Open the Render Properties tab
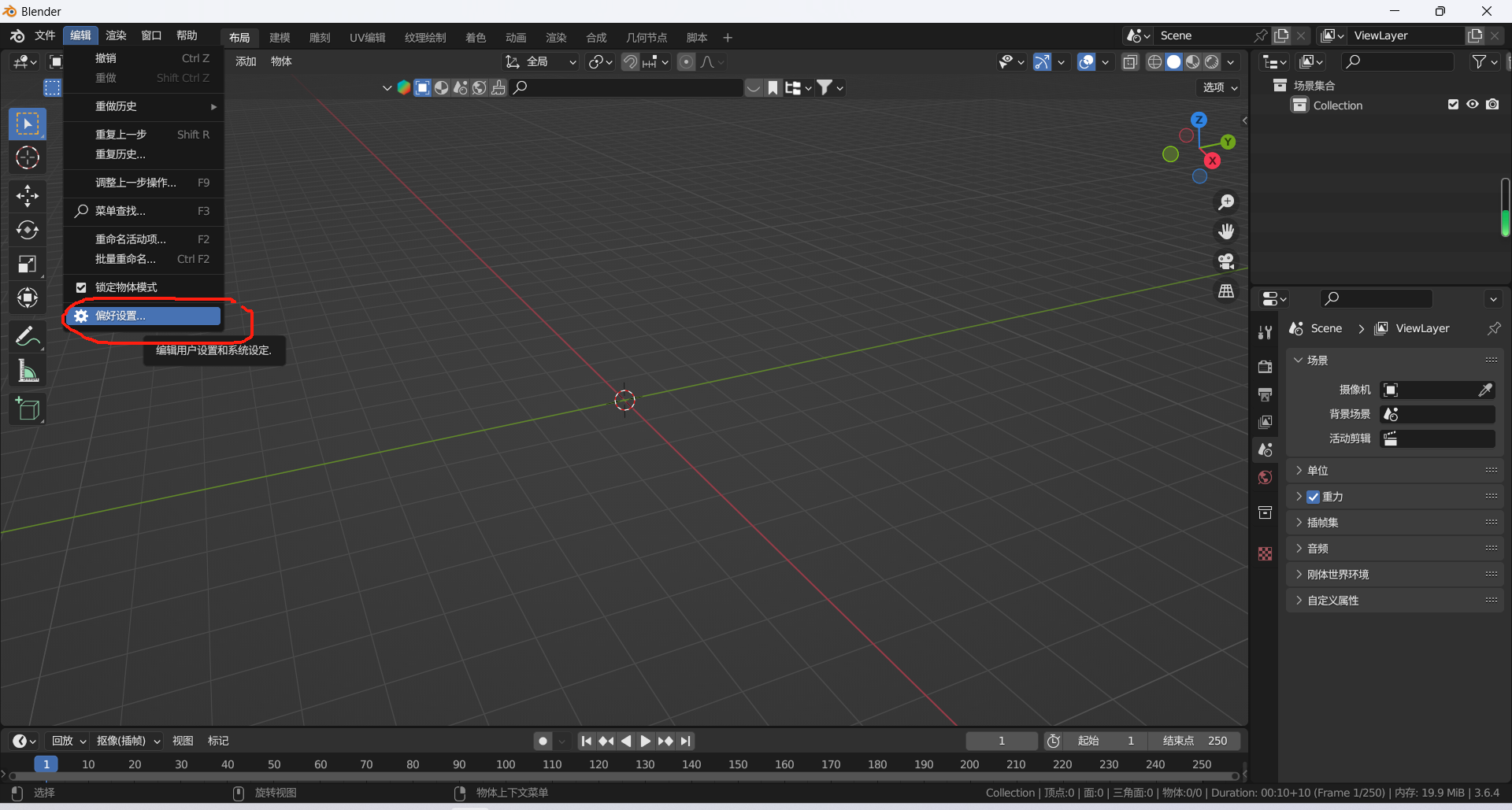Viewport: 1512px width, 810px height. coord(1265,366)
